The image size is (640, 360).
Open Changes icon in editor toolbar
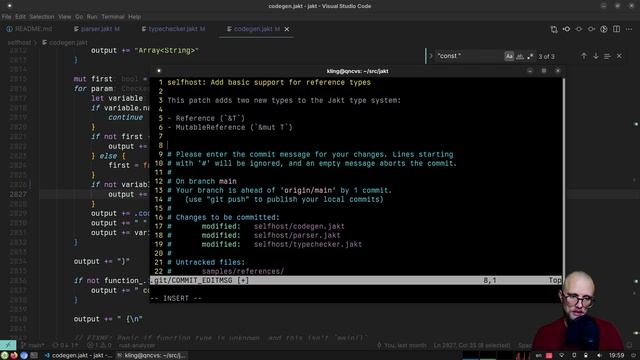click(x=554, y=29)
